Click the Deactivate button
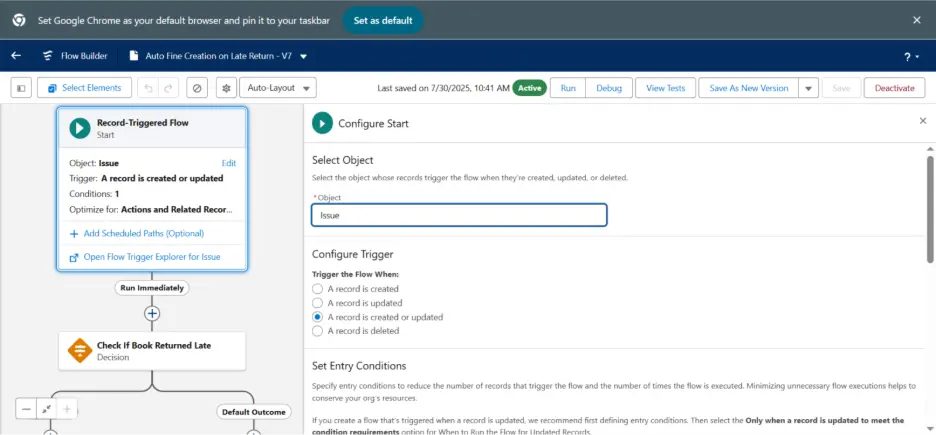This screenshot has width=936, height=435. [x=894, y=88]
